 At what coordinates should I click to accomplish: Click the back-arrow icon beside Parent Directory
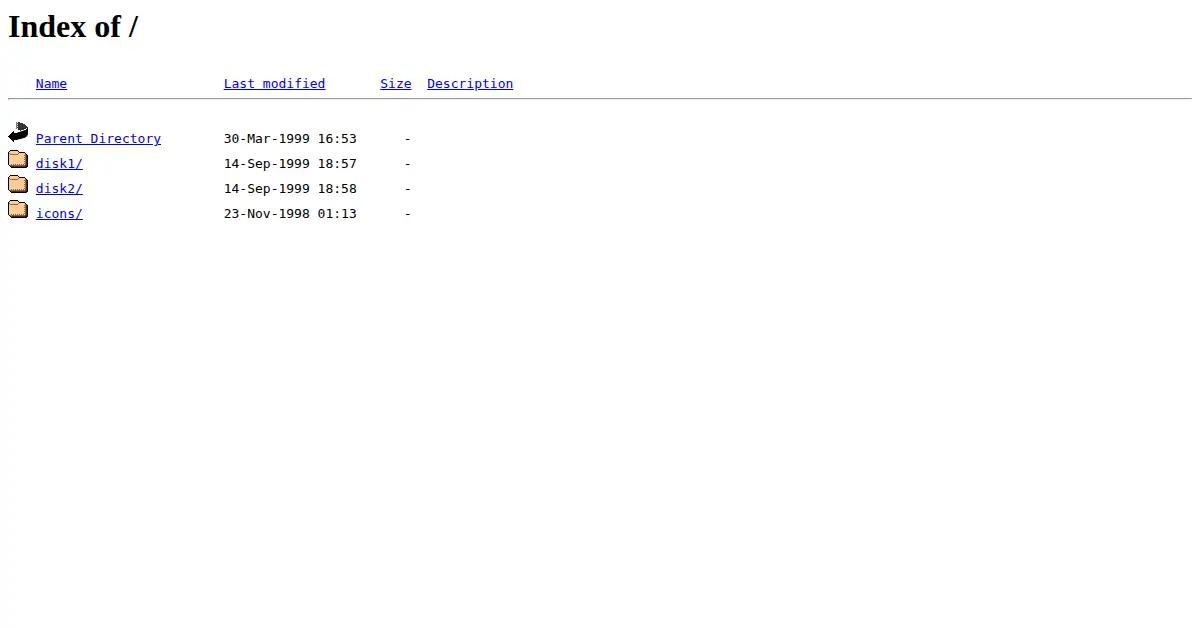coord(18,132)
